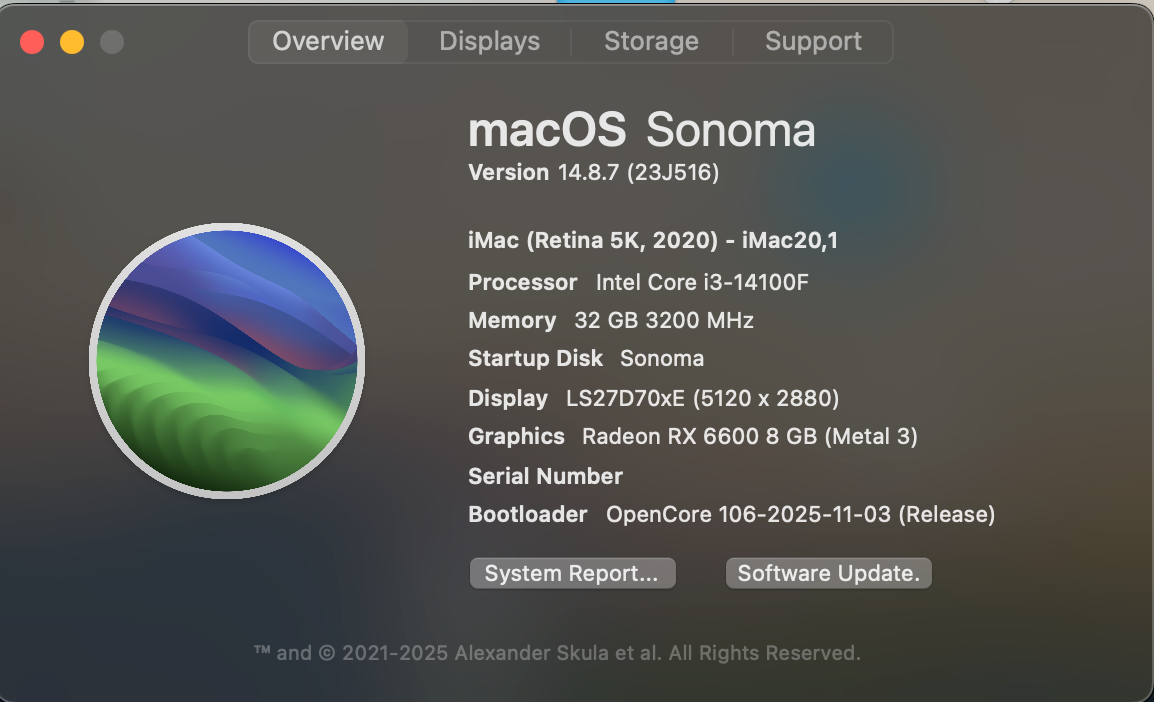
Task: Click the greyed-out zoom window button
Action: [112, 42]
